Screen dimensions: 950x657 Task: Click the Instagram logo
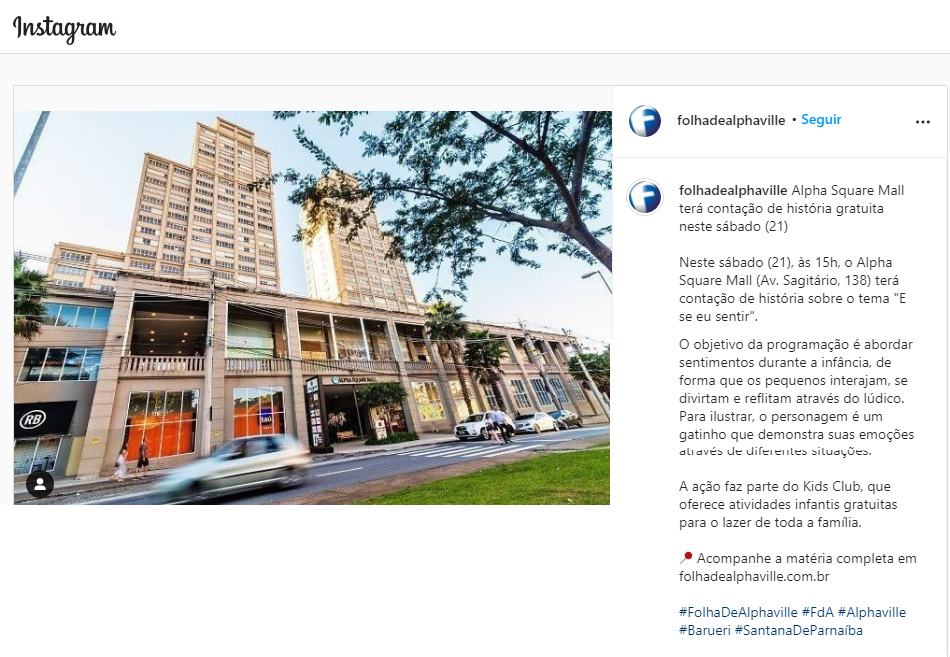click(64, 28)
